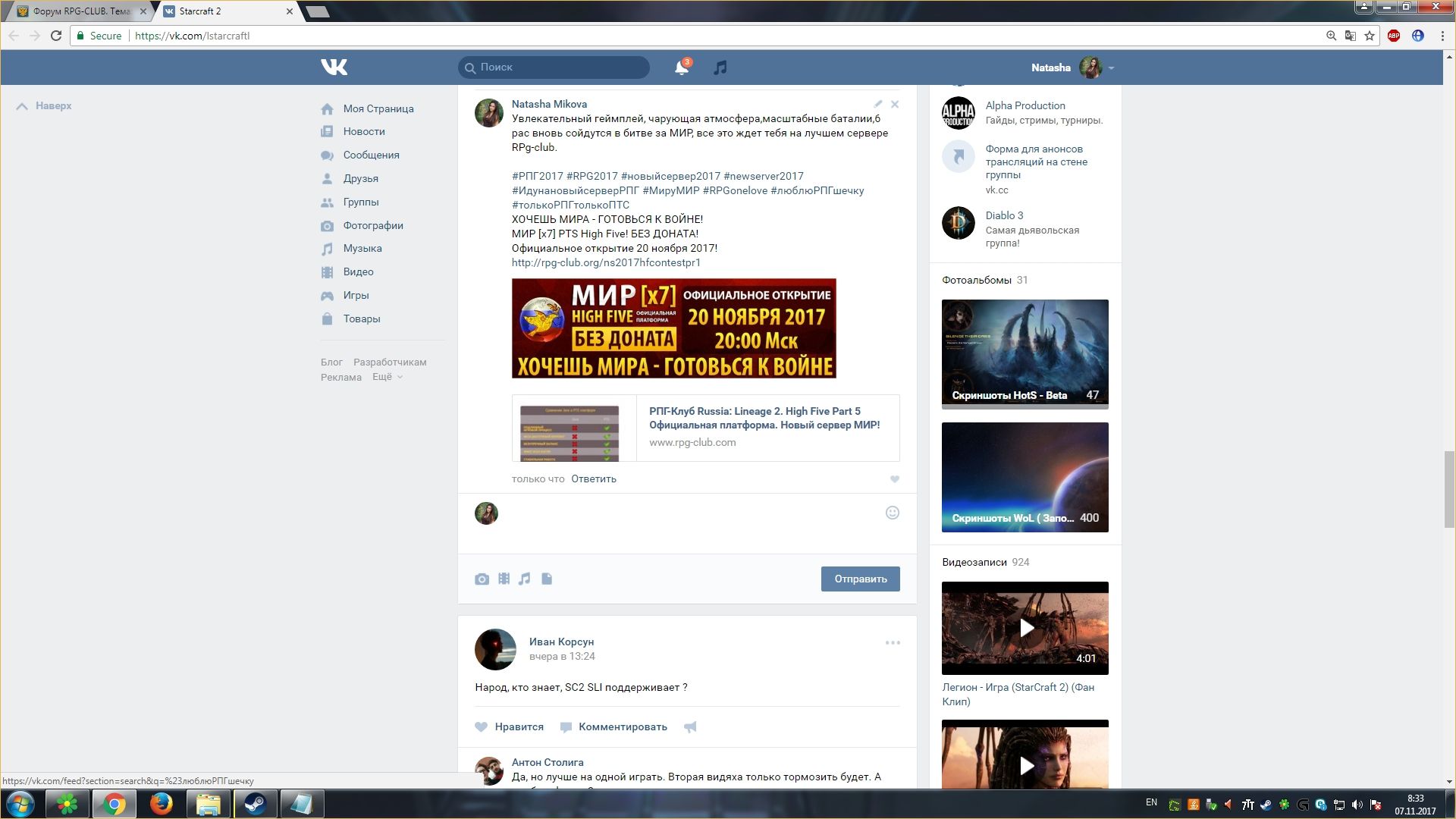Screen dimensions: 1456x819
Task: Click the VK logo in header
Action: coord(334,67)
